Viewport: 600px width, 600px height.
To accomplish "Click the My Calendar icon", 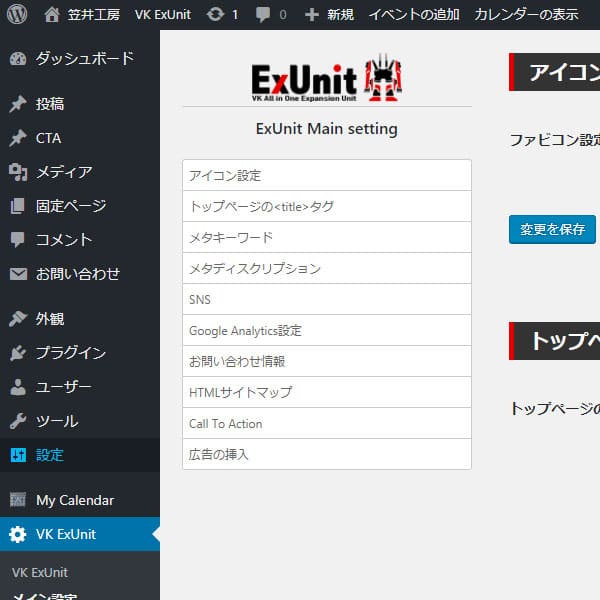I will 18,500.
